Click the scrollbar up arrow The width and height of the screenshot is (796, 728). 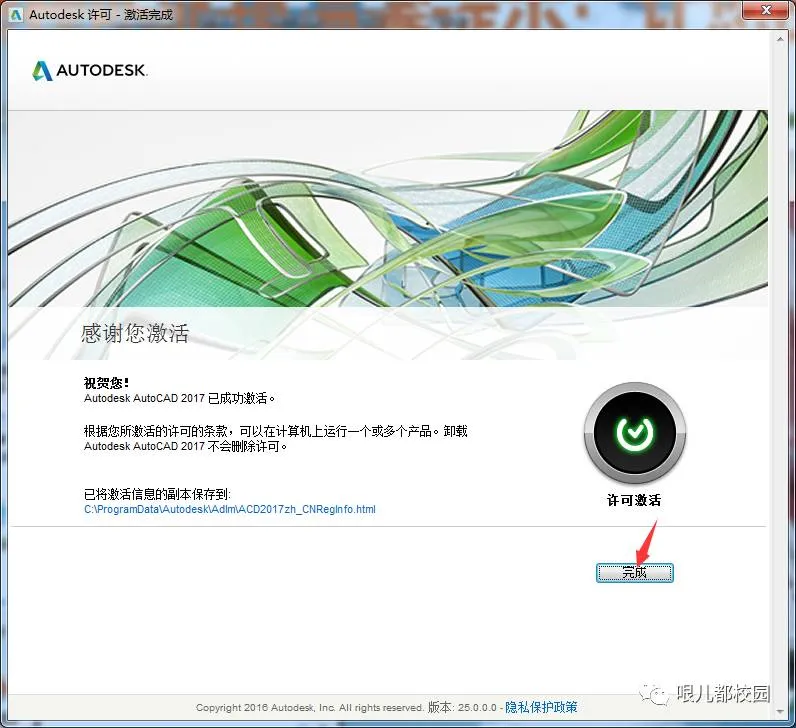coord(780,39)
